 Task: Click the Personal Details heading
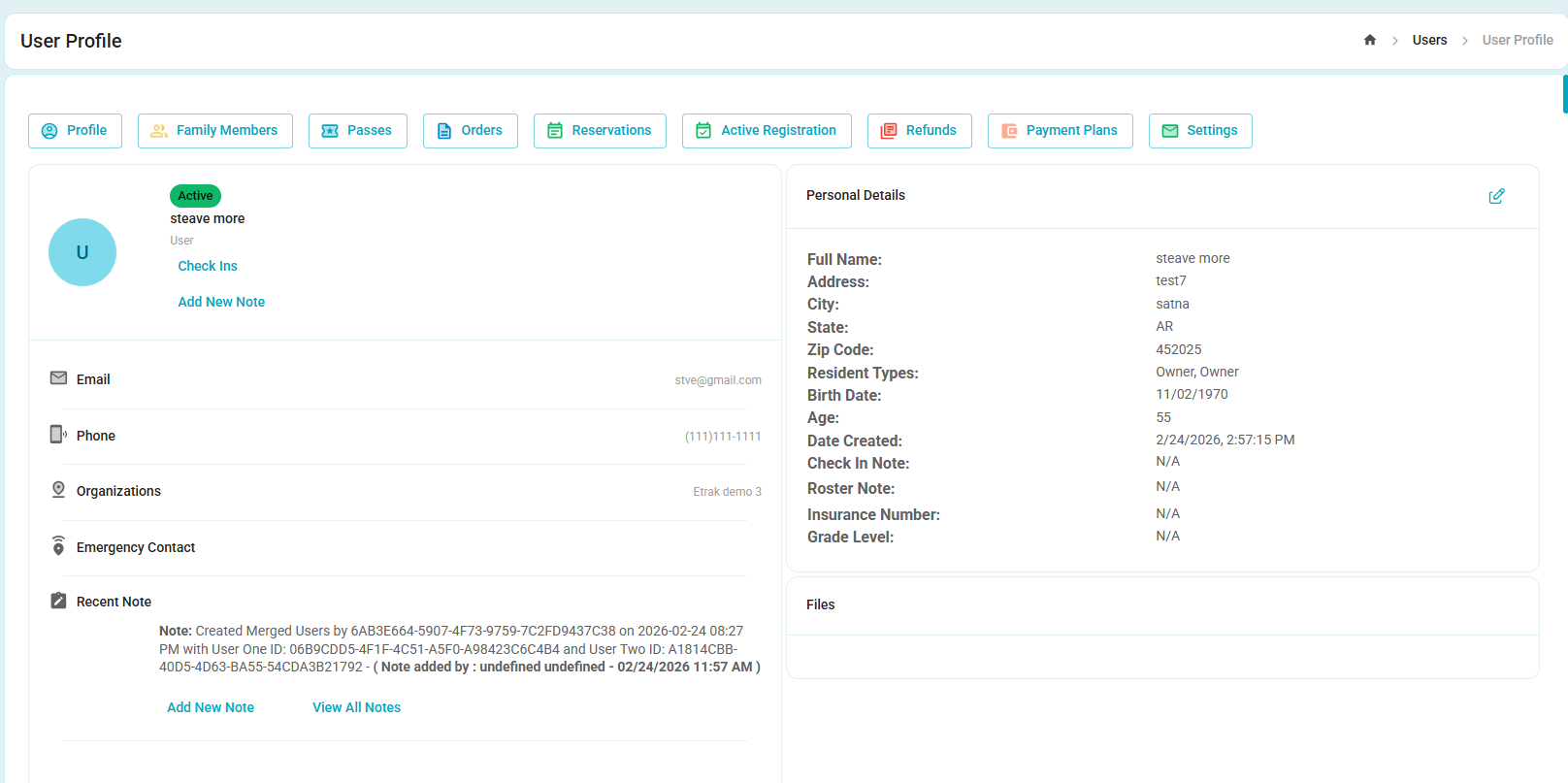point(856,195)
